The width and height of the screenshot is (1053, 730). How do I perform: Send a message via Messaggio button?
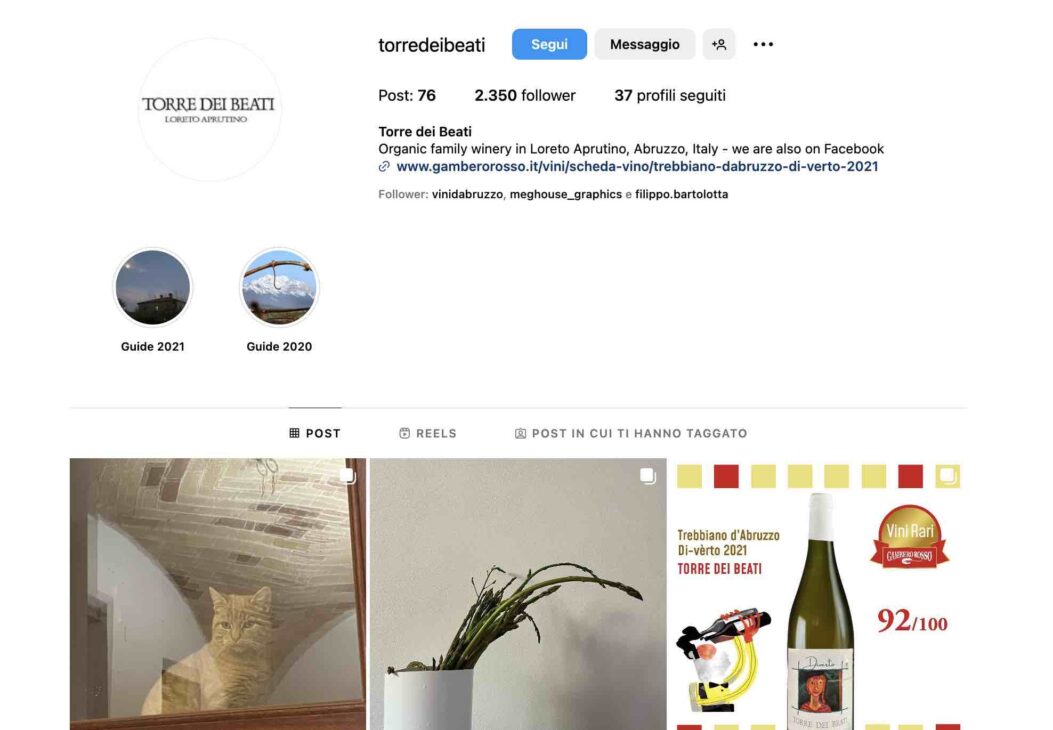point(645,44)
